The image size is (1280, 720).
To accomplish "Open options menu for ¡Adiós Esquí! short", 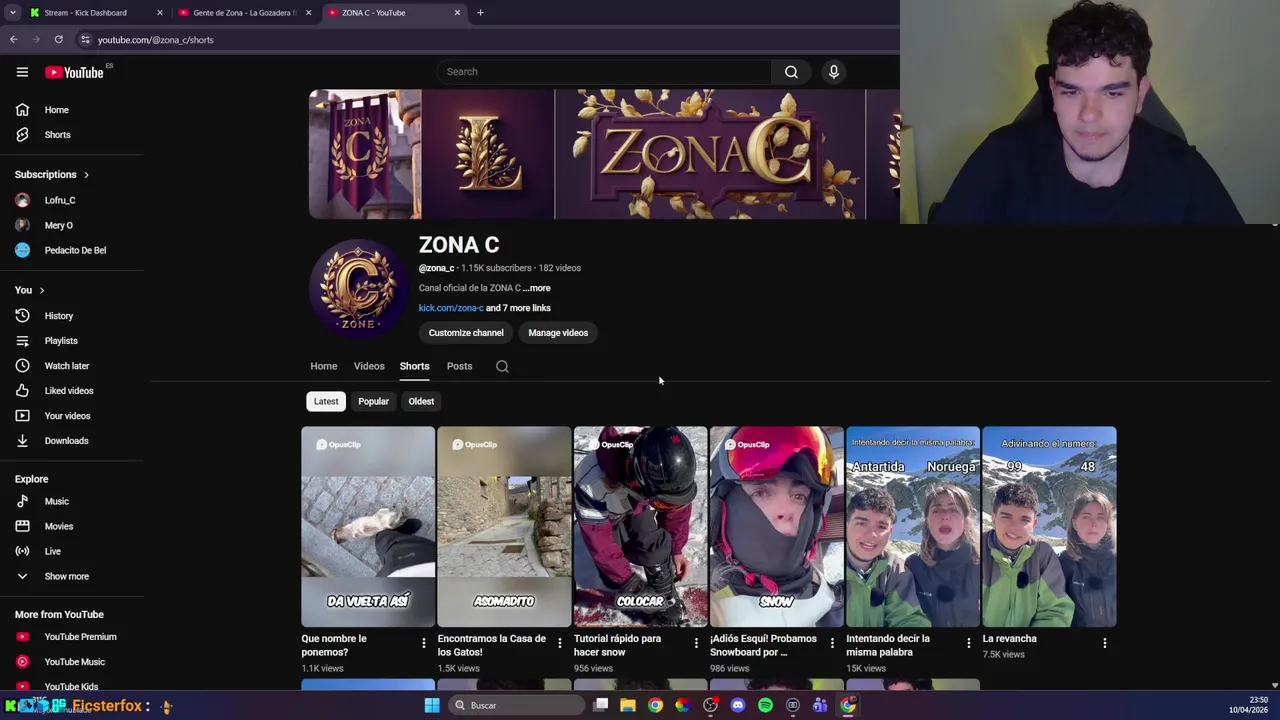I will coord(832,643).
